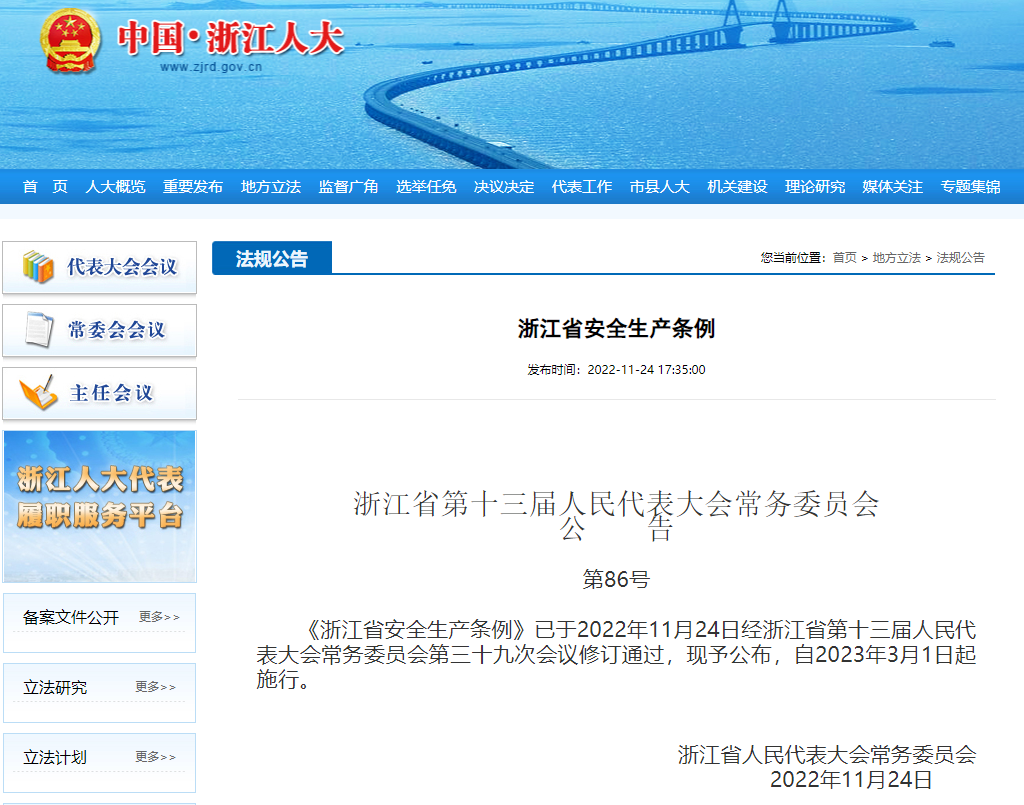Viewport: 1024px width, 805px height.
Task: Open the 媒体关注 navigation item
Action: coord(893,187)
